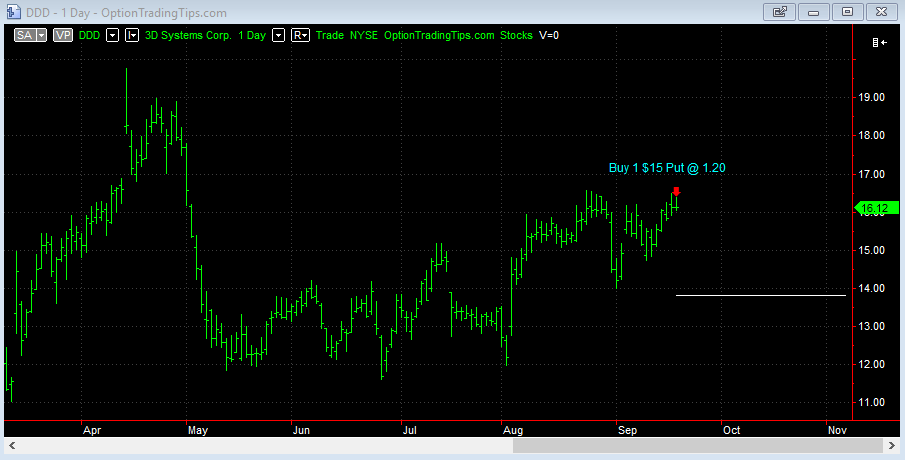Click the Stocks label
The image size is (905, 460).
pyautogui.click(x=517, y=35)
